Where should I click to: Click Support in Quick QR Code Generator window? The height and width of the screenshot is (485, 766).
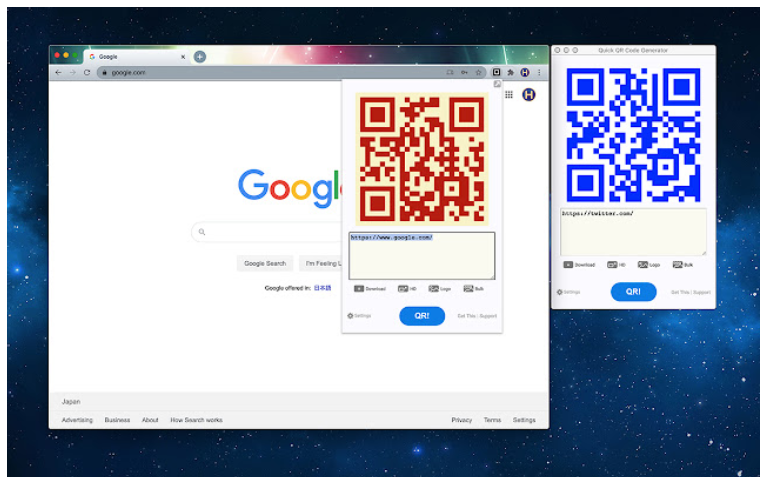[x=702, y=292]
